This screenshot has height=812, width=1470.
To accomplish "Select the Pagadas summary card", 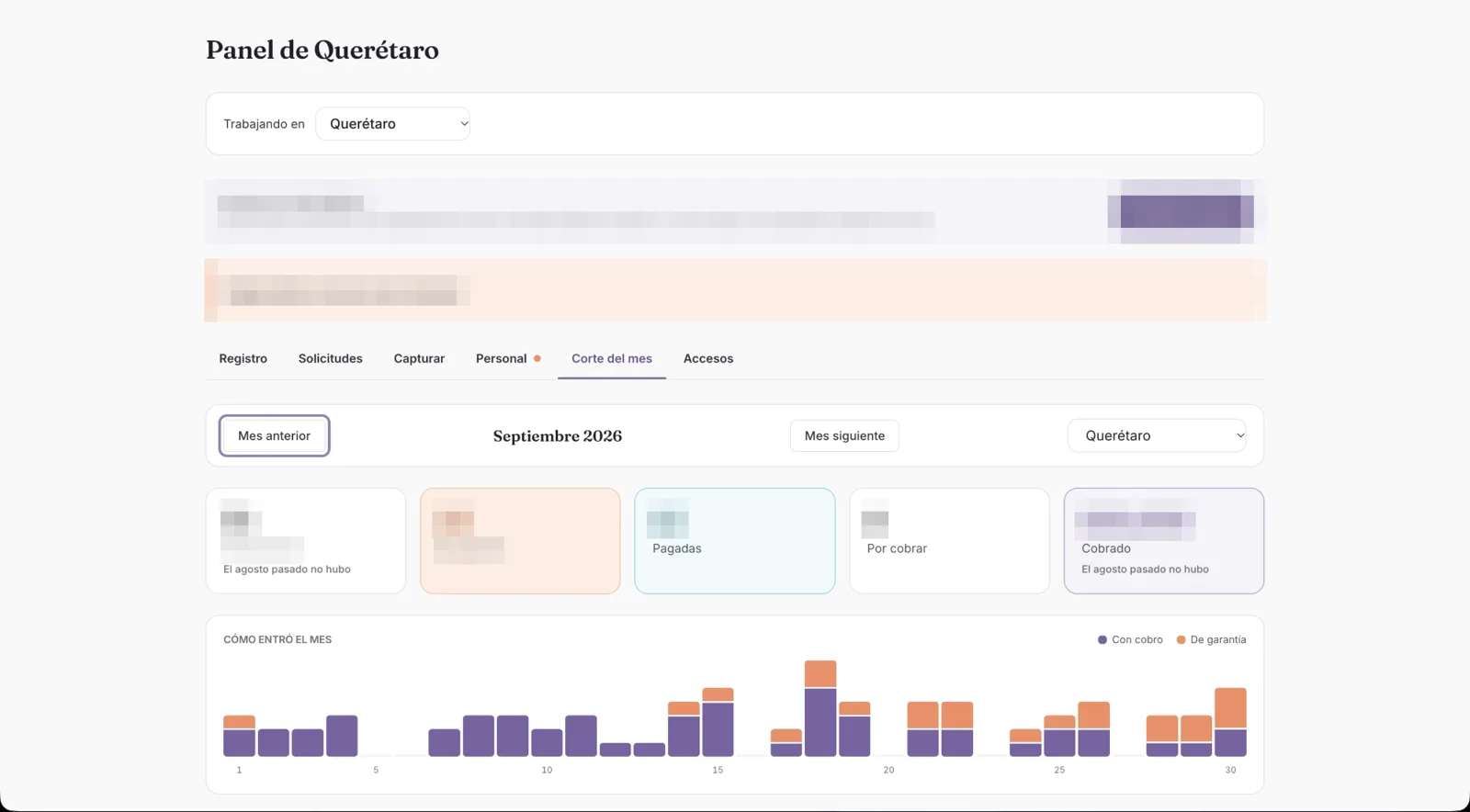I will point(734,540).
